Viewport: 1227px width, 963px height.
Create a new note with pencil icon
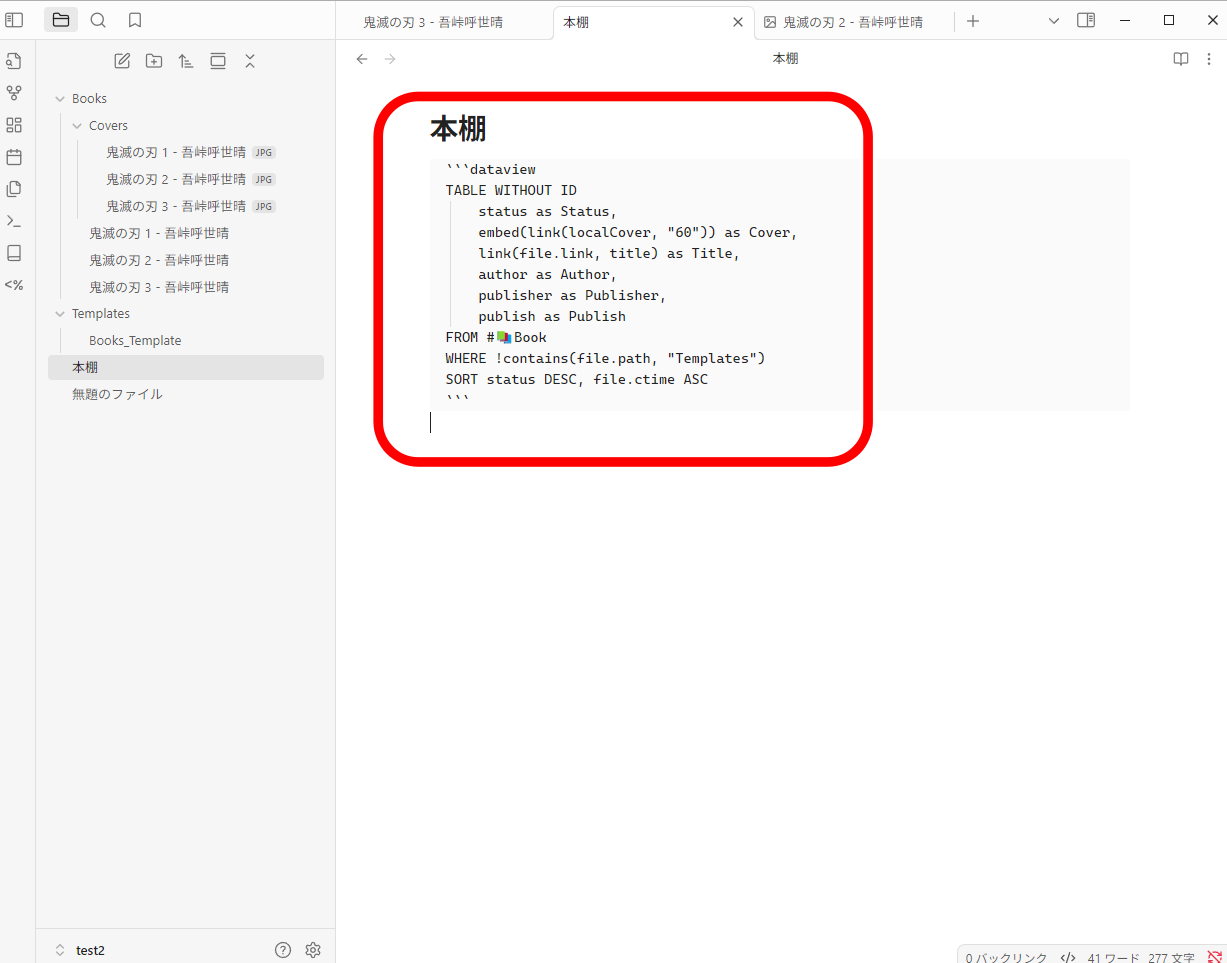[x=122, y=61]
